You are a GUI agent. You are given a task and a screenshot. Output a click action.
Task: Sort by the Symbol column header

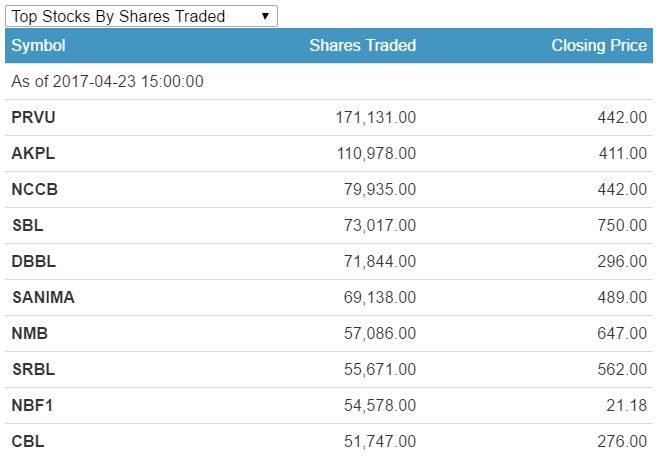38,45
